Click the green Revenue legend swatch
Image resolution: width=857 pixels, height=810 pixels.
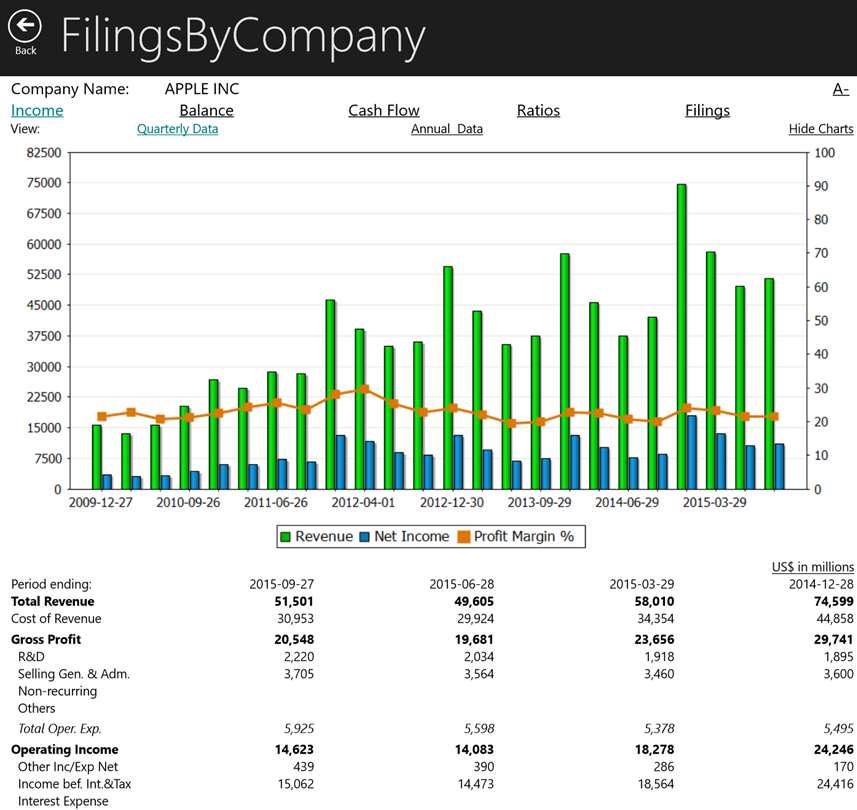click(x=285, y=537)
